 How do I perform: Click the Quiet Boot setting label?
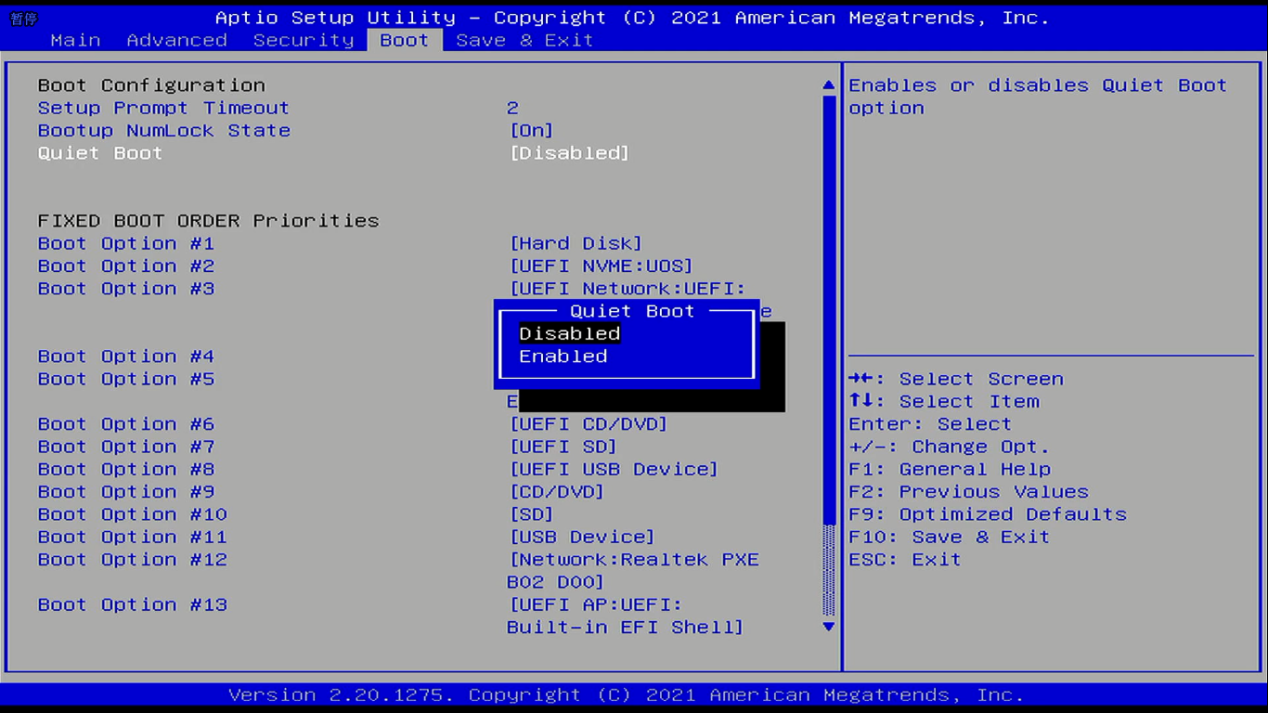tap(100, 154)
